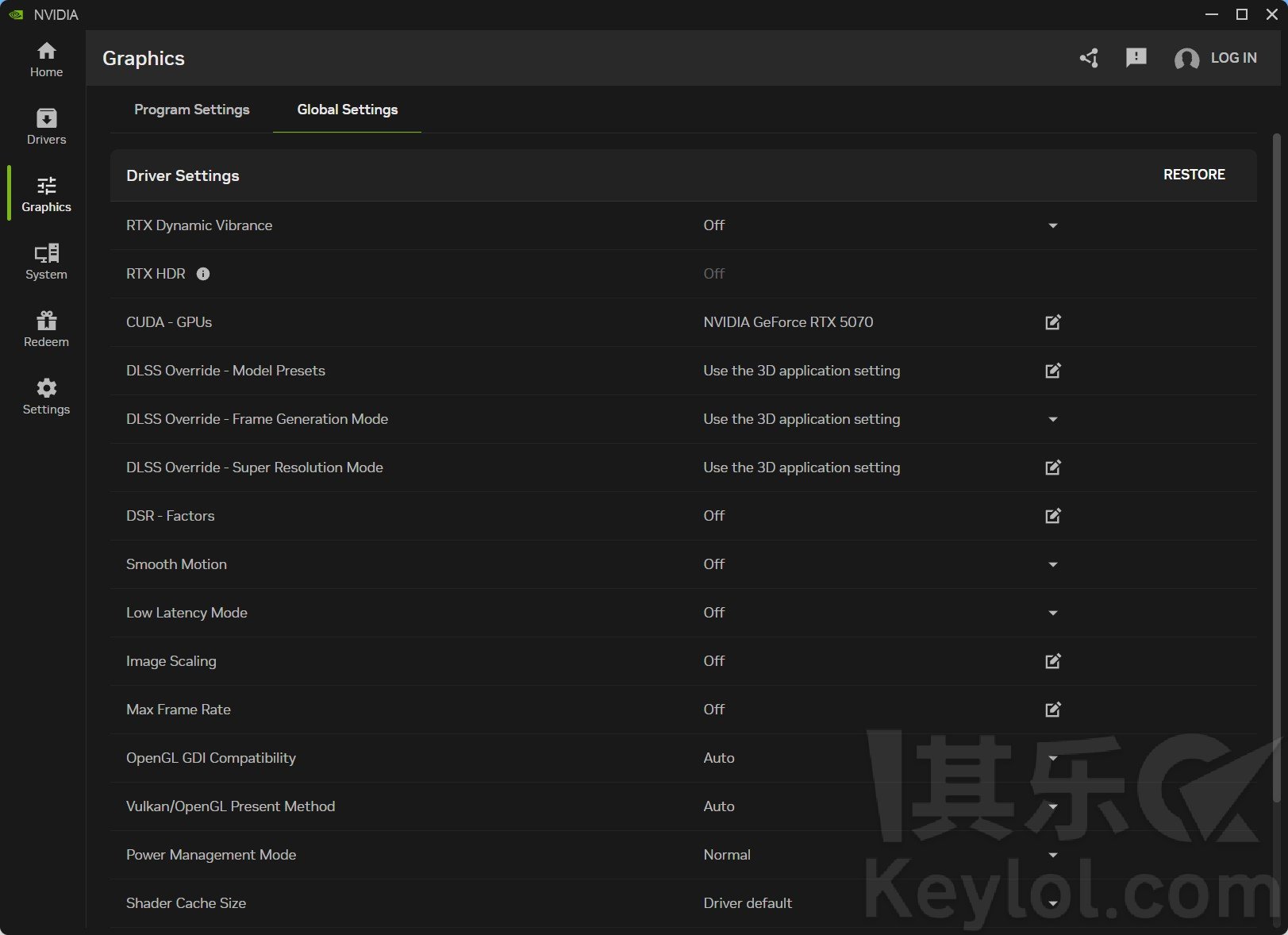Edit DLSS Super Resolution Mode setting

[x=1053, y=467]
